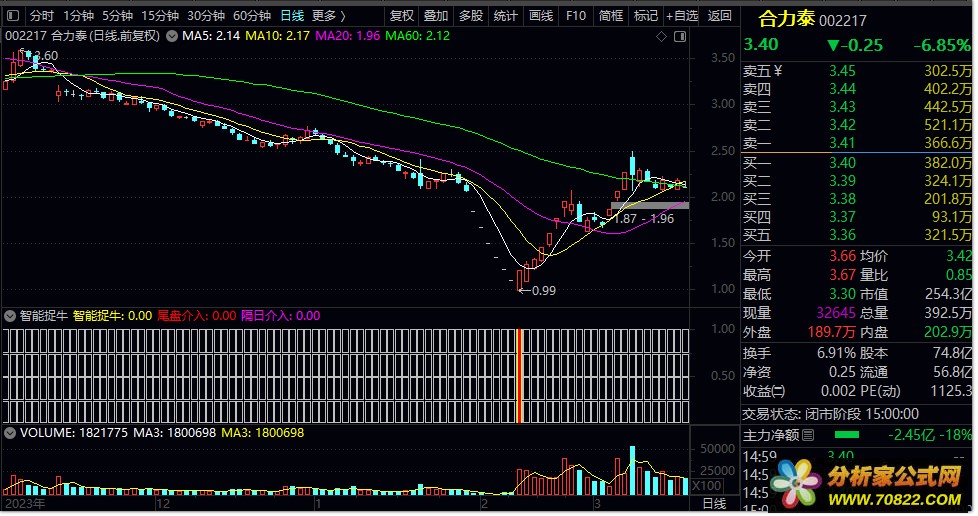
Task: Click the small icon next to 主力净额
Action: [x=808, y=435]
